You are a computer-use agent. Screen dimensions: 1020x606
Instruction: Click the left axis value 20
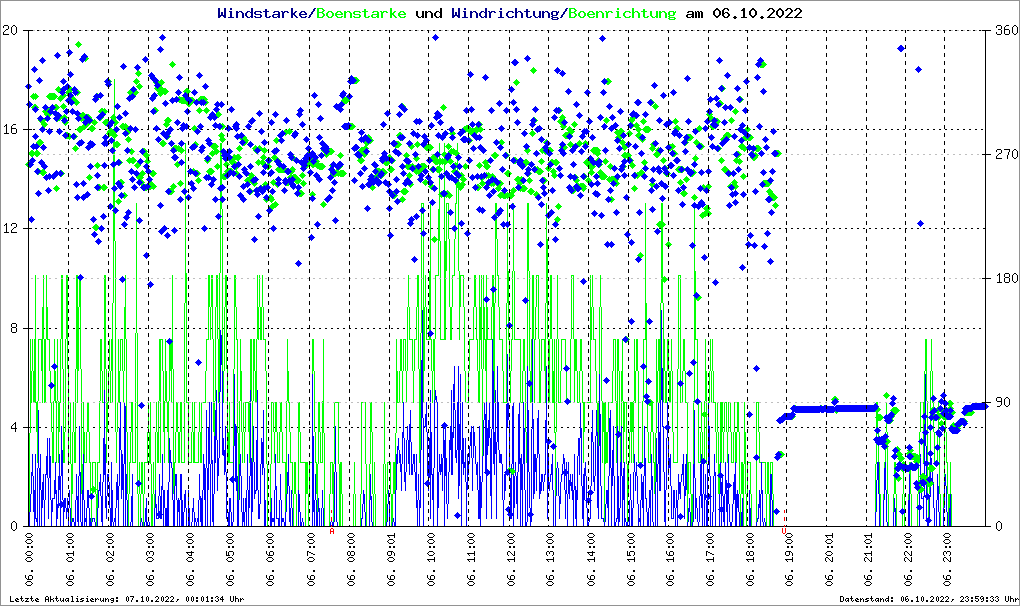coord(10,30)
